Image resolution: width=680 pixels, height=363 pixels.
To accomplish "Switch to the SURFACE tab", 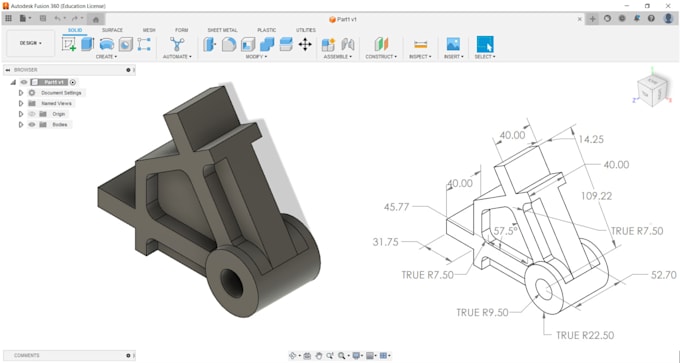I will [112, 30].
